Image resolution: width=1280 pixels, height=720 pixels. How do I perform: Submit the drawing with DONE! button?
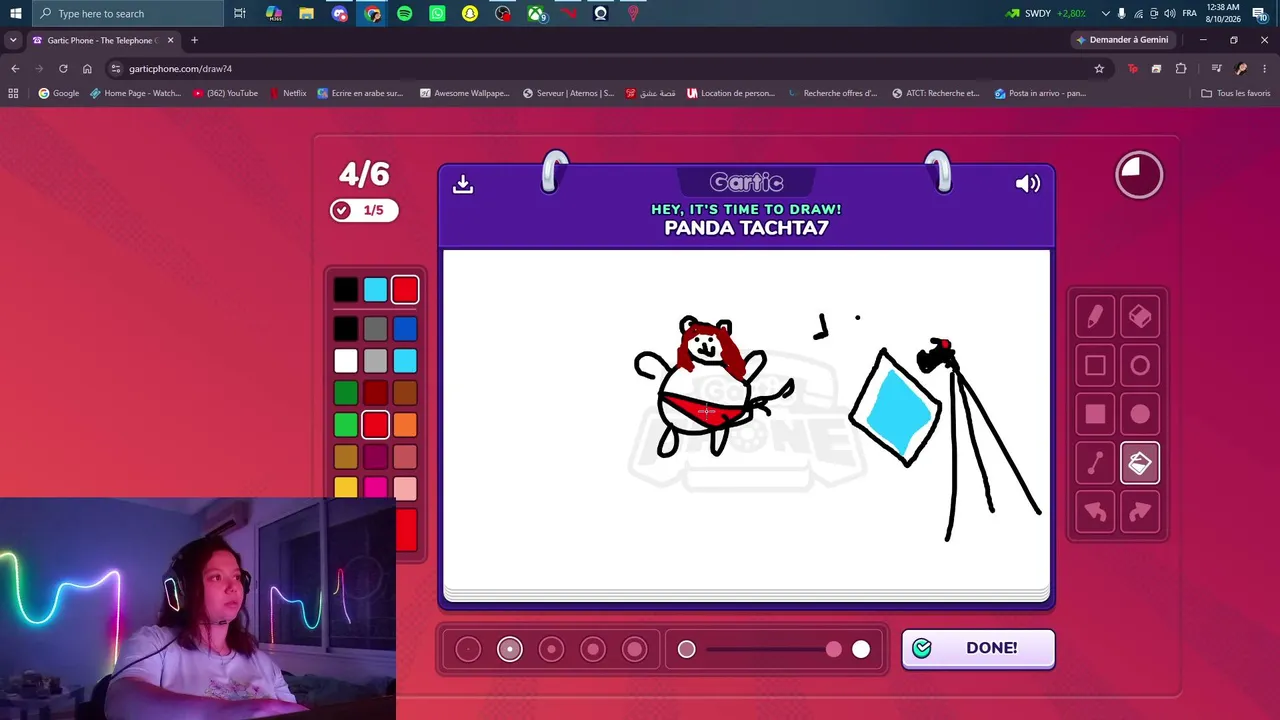click(978, 648)
